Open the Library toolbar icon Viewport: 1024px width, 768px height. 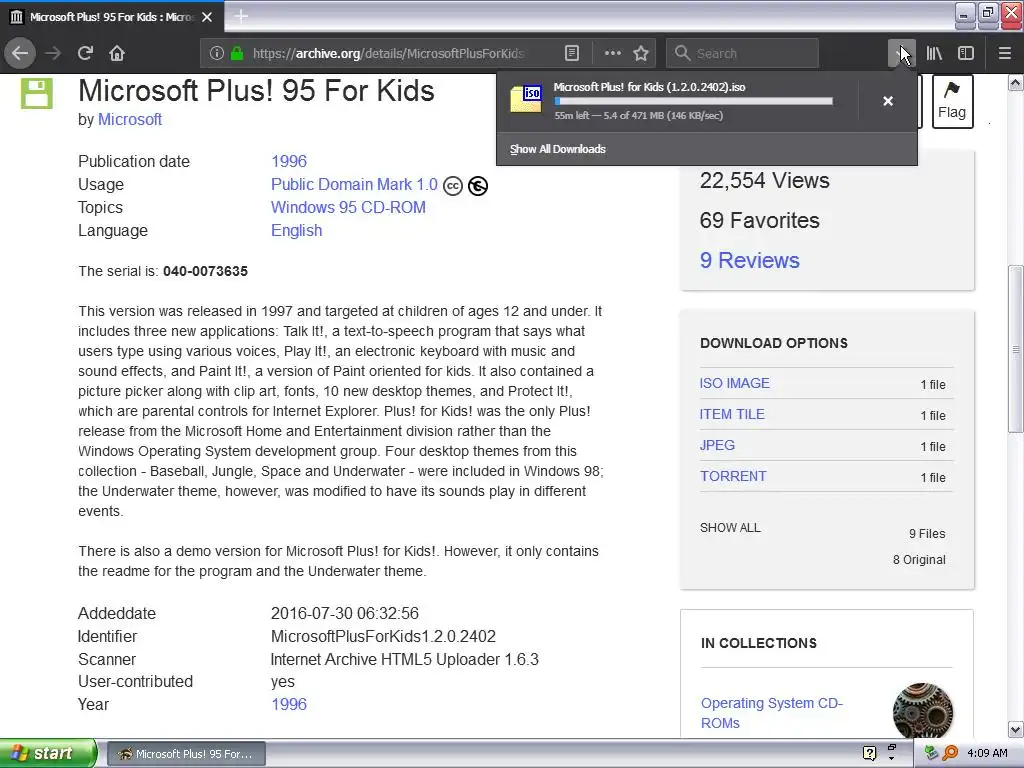(x=934, y=53)
